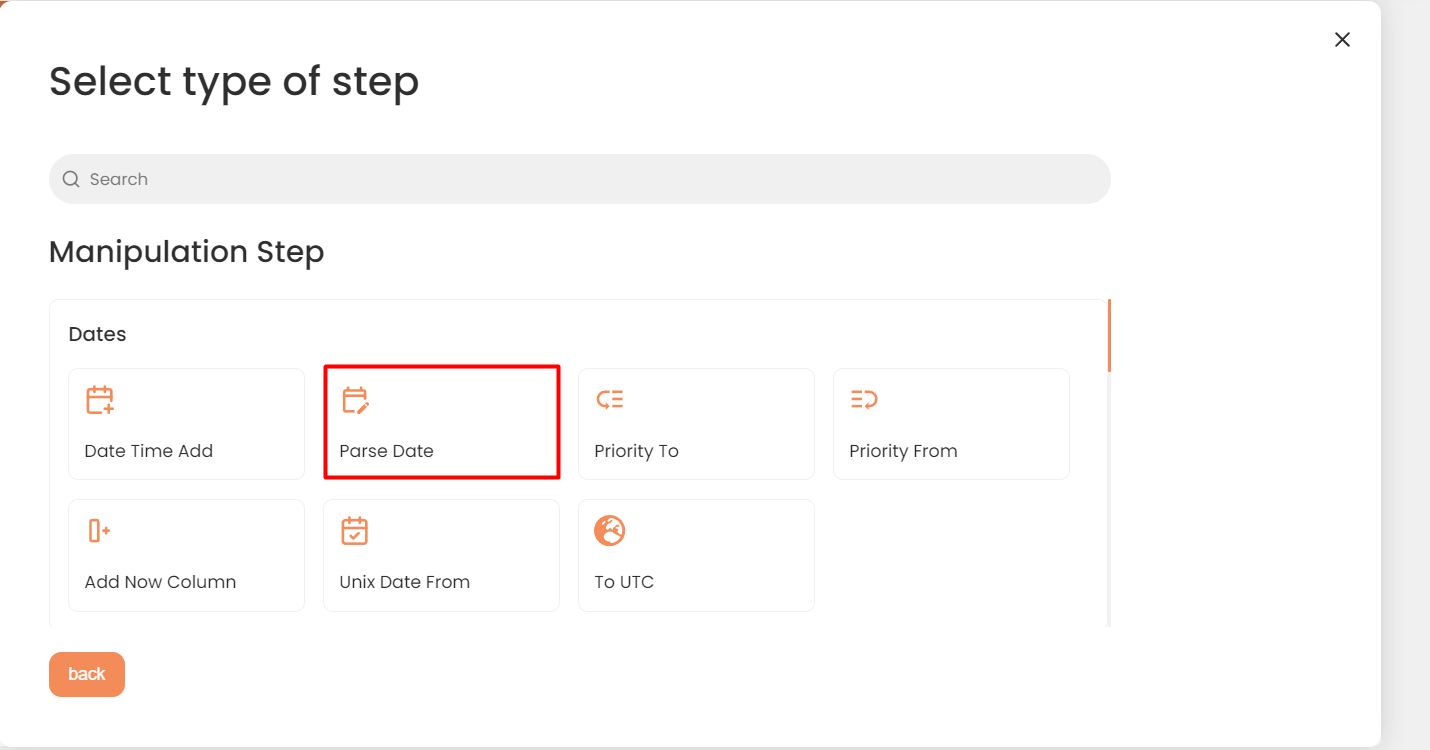Choose the Add Now Column label
Viewport: 1430px width, 750px height.
point(160,582)
